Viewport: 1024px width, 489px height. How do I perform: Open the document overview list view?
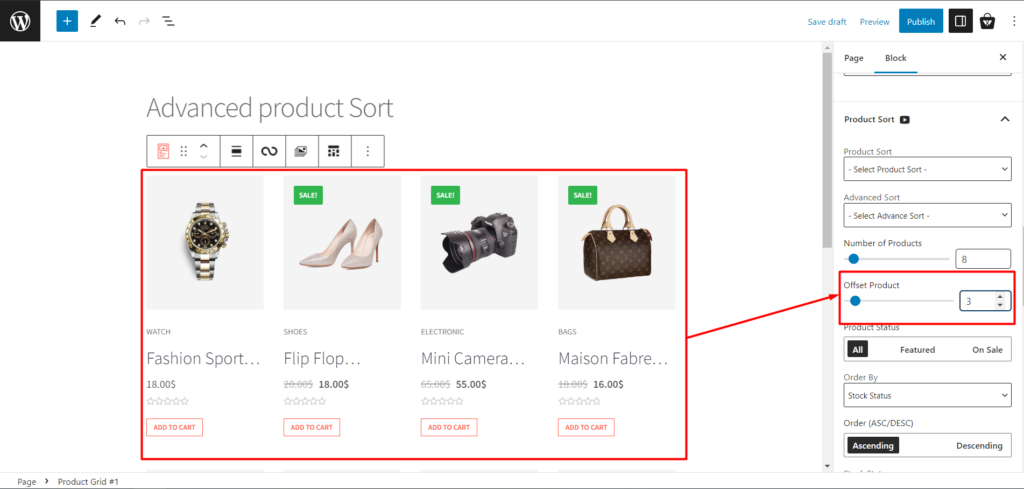(168, 21)
